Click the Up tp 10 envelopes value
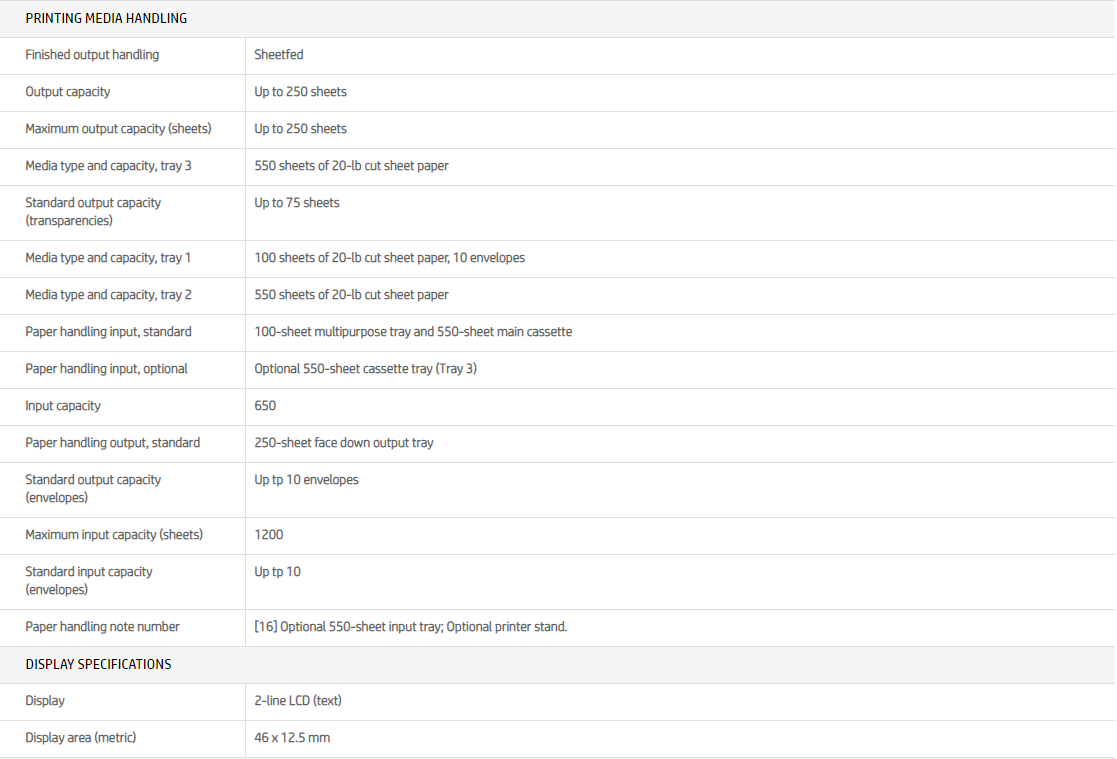The height and width of the screenshot is (759, 1117). (306, 480)
